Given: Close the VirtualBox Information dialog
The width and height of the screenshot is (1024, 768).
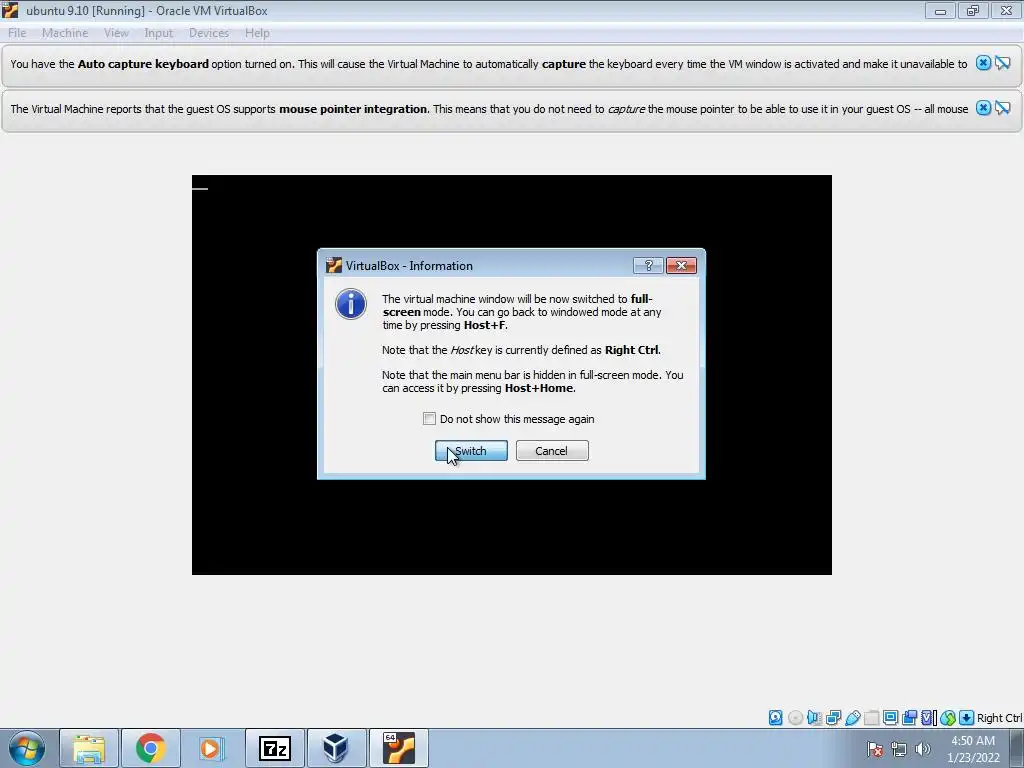Looking at the screenshot, I should tap(681, 265).
